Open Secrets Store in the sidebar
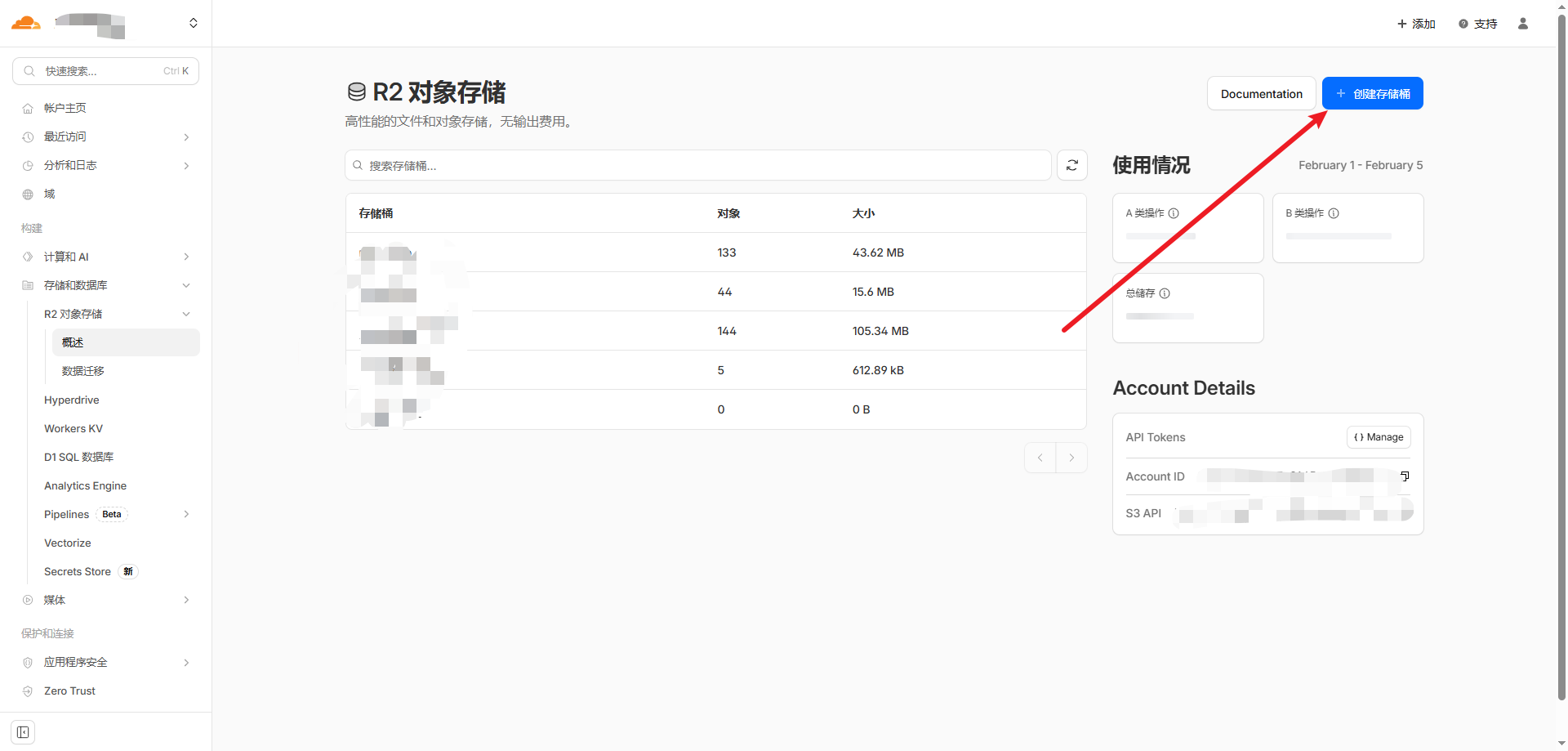 (78, 571)
